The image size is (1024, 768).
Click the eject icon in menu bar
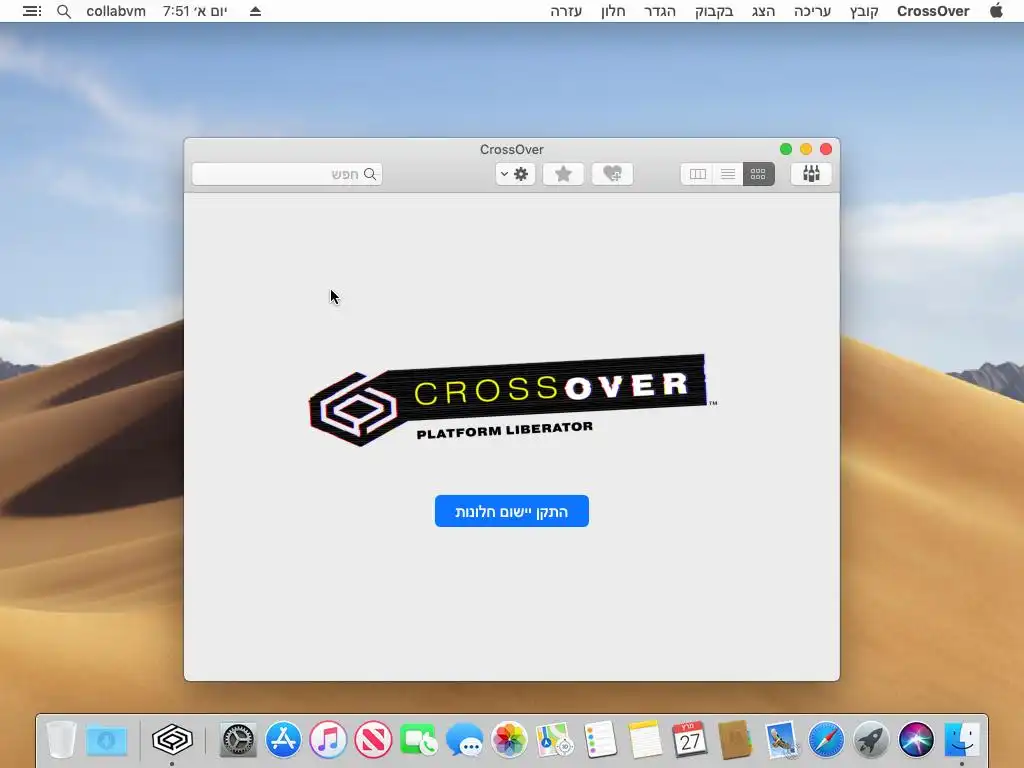(255, 11)
